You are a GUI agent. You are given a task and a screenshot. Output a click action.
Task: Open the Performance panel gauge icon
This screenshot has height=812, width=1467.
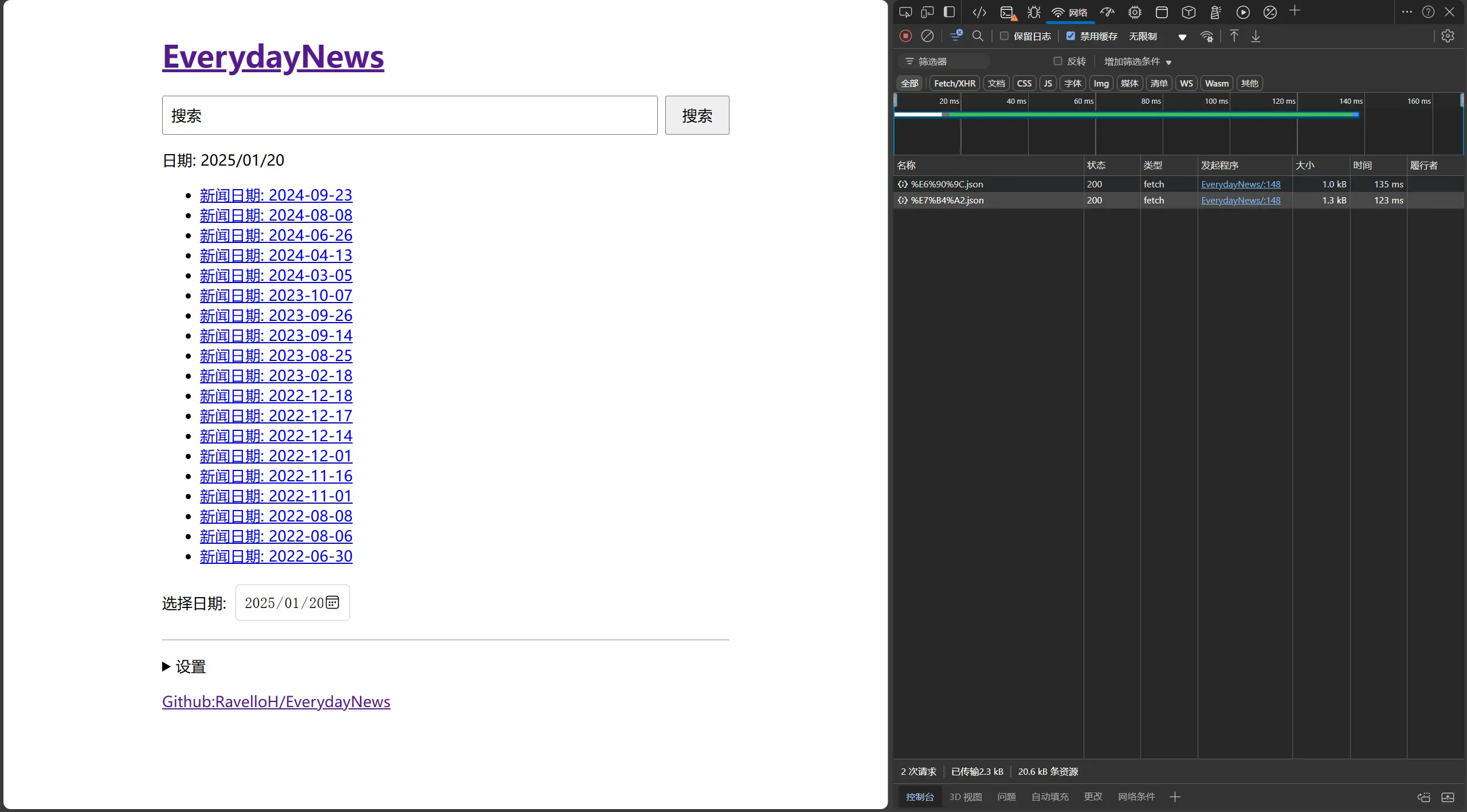point(1107,12)
